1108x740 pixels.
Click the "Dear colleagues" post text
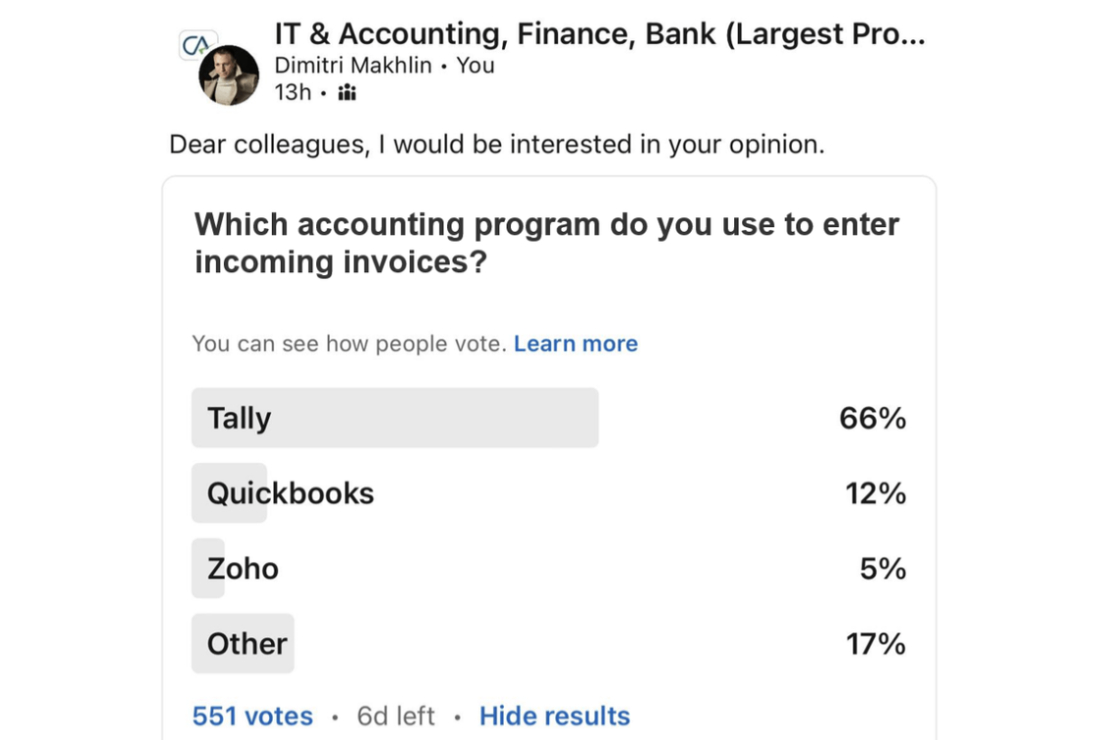[x=496, y=144]
